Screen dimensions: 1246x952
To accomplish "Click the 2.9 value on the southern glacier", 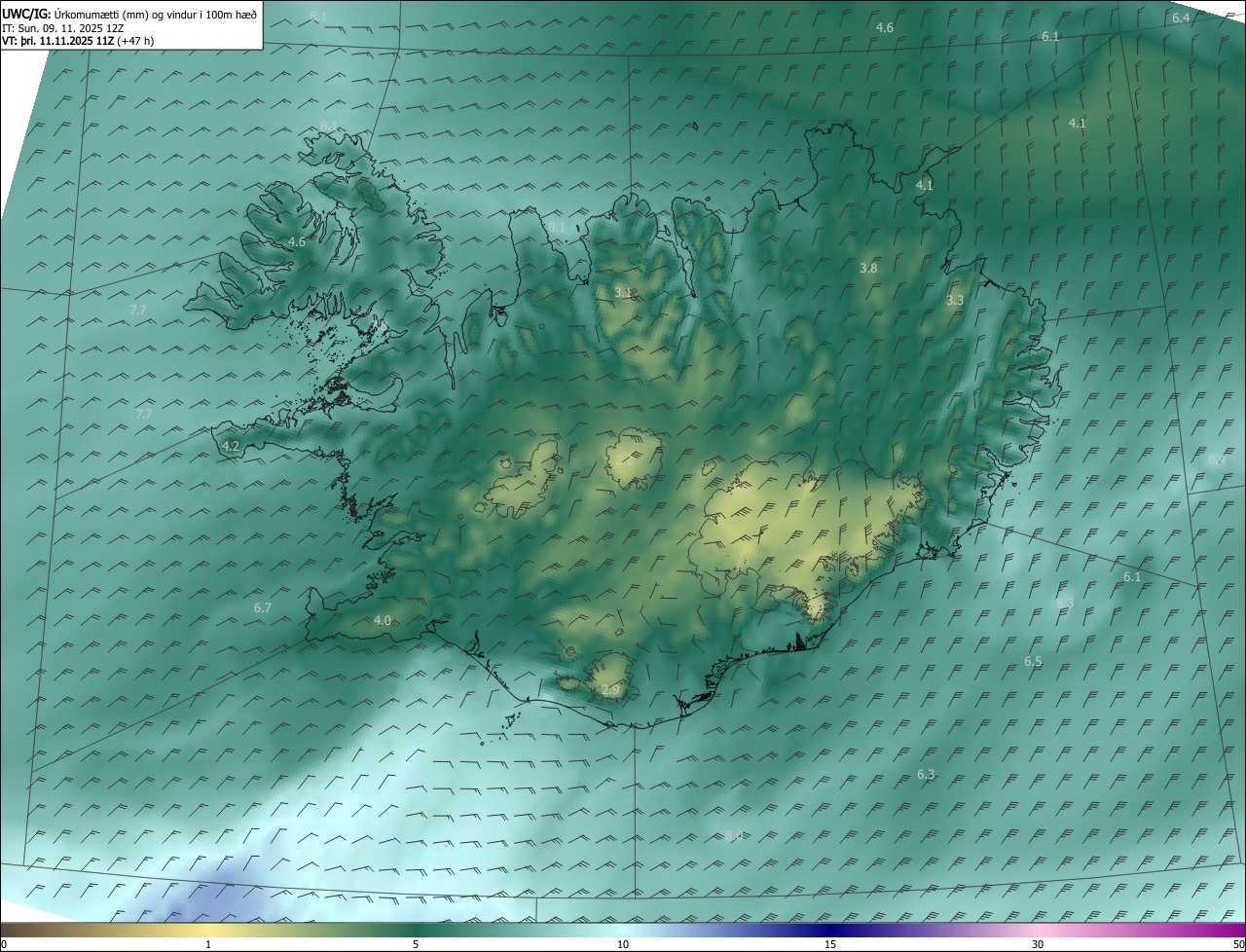I will 610,690.
